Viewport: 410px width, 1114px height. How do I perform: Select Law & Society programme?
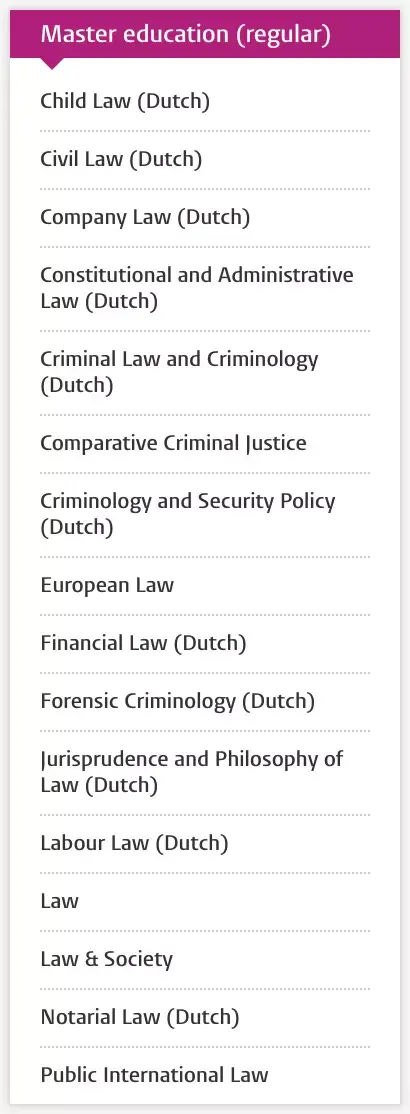pos(107,959)
